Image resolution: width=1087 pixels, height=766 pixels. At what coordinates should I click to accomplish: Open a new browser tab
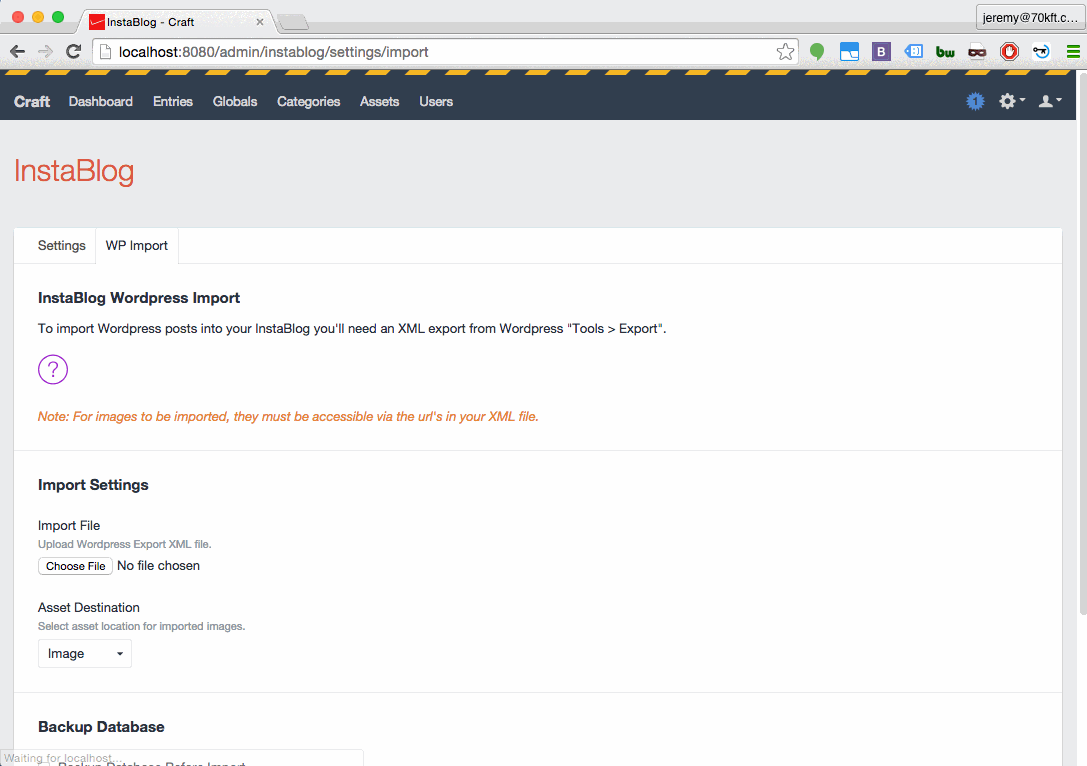pyautogui.click(x=293, y=22)
